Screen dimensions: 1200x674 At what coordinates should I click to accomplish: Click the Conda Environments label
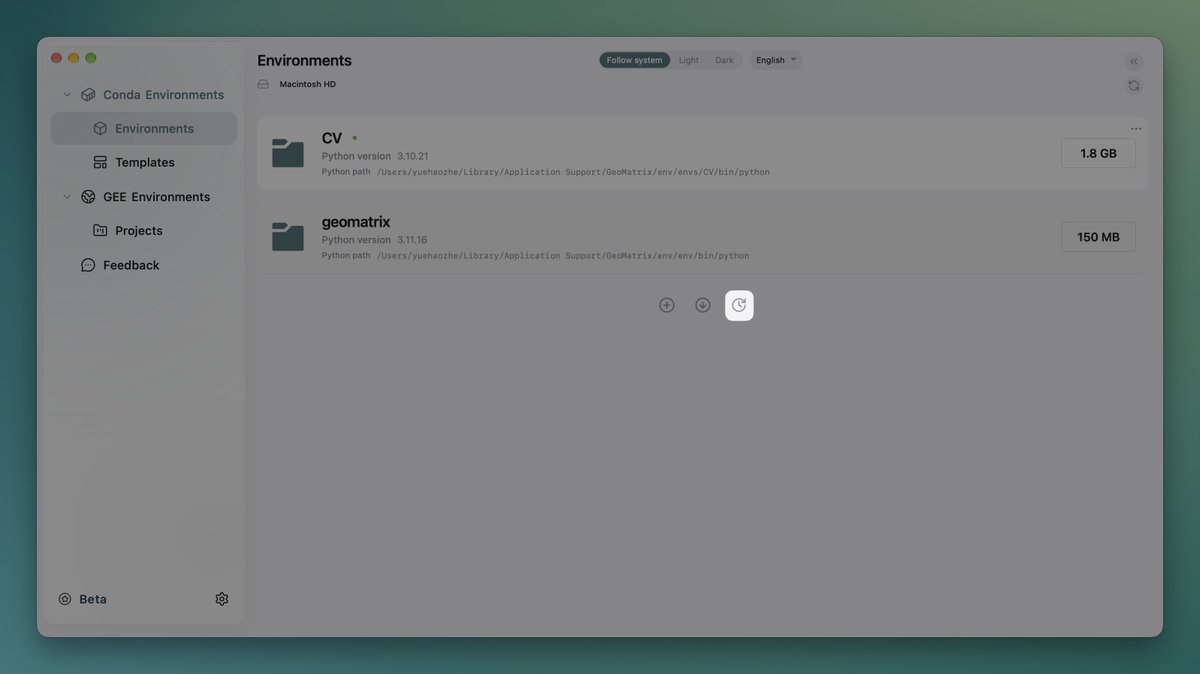click(164, 95)
